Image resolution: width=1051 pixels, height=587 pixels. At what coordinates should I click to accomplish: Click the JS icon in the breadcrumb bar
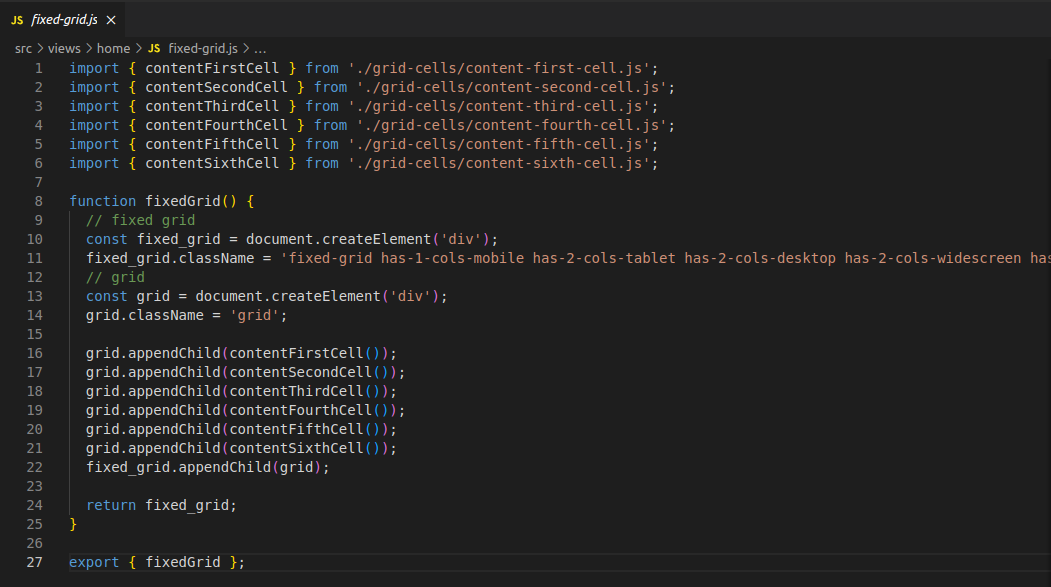pyautogui.click(x=154, y=48)
